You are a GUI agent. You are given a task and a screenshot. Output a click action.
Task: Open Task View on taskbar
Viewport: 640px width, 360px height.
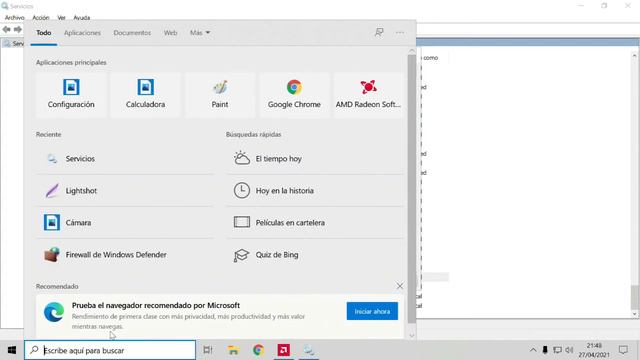[208, 350]
